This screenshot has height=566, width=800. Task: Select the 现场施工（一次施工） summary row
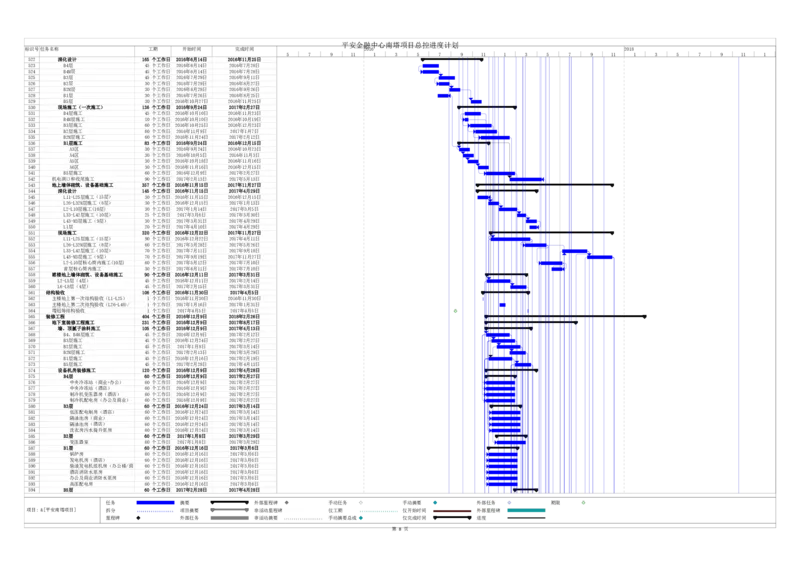(78, 106)
